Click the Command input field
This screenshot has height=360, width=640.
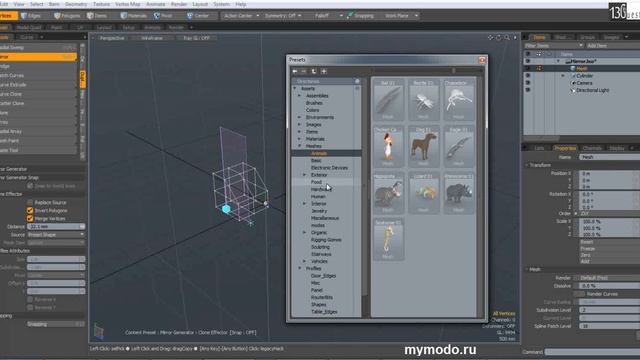(x=592, y=352)
